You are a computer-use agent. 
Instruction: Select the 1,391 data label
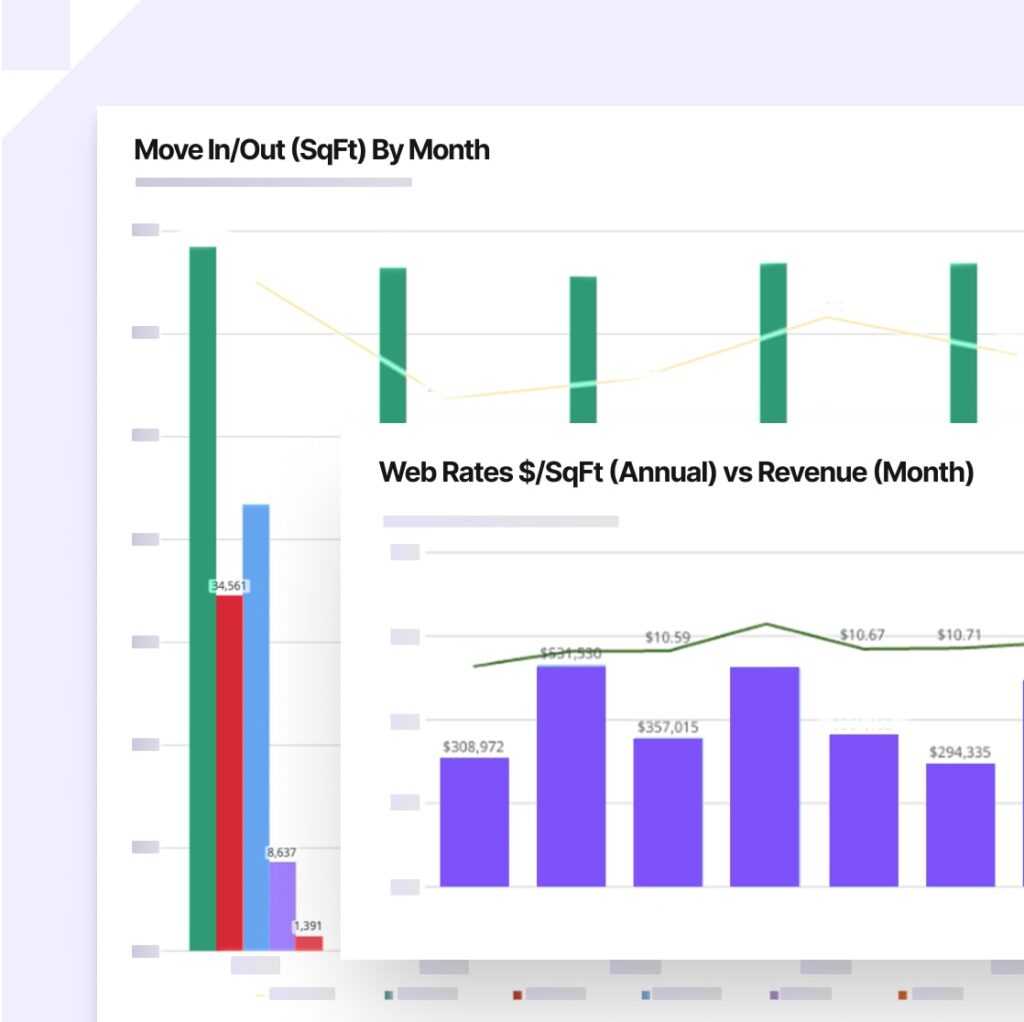(x=308, y=925)
